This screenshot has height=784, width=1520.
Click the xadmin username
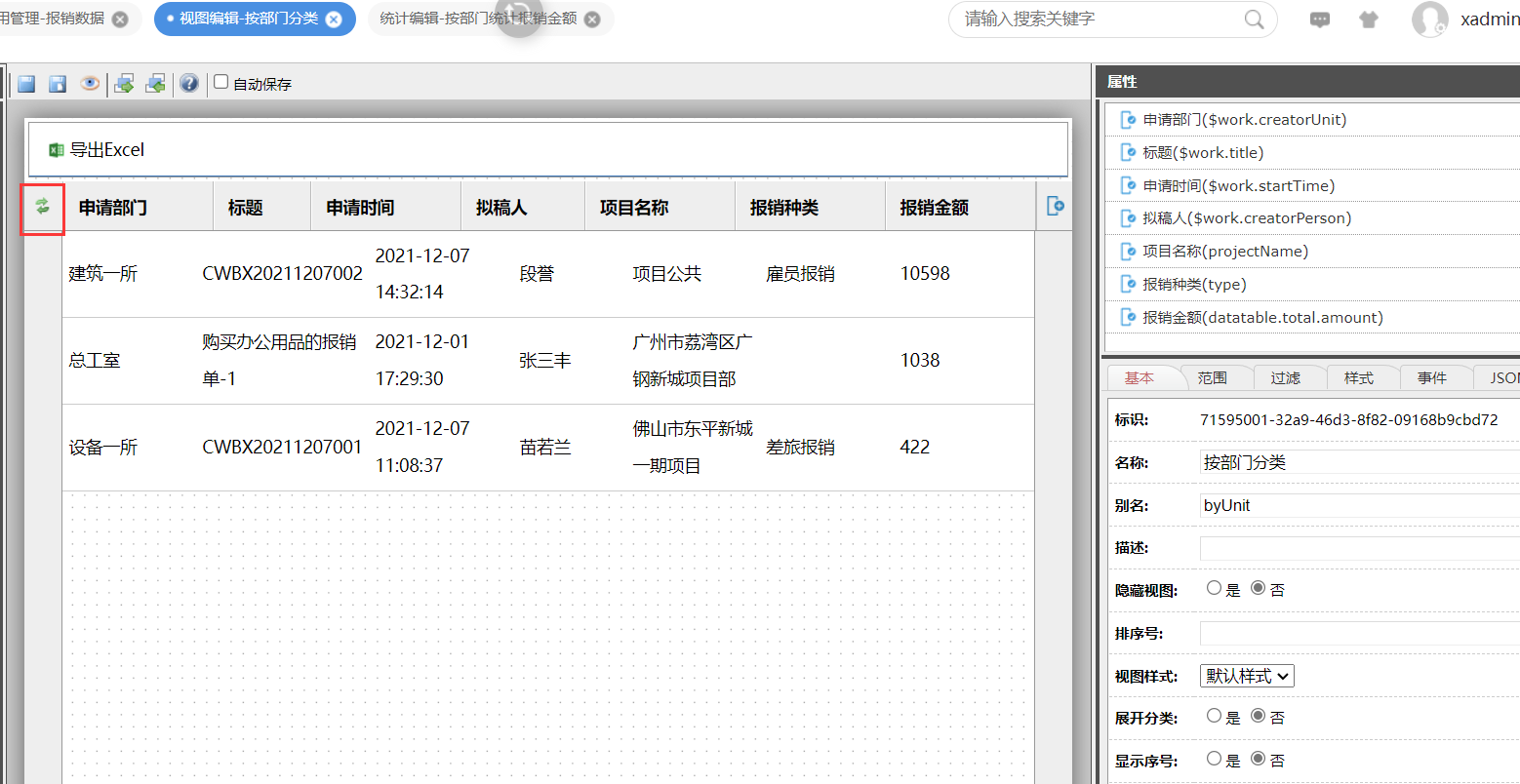tap(1490, 20)
